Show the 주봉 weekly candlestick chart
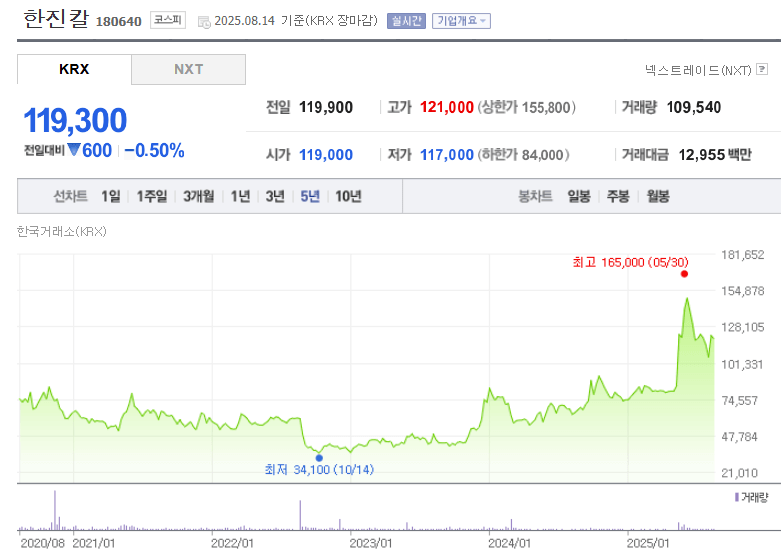The image size is (781, 558). (x=618, y=196)
